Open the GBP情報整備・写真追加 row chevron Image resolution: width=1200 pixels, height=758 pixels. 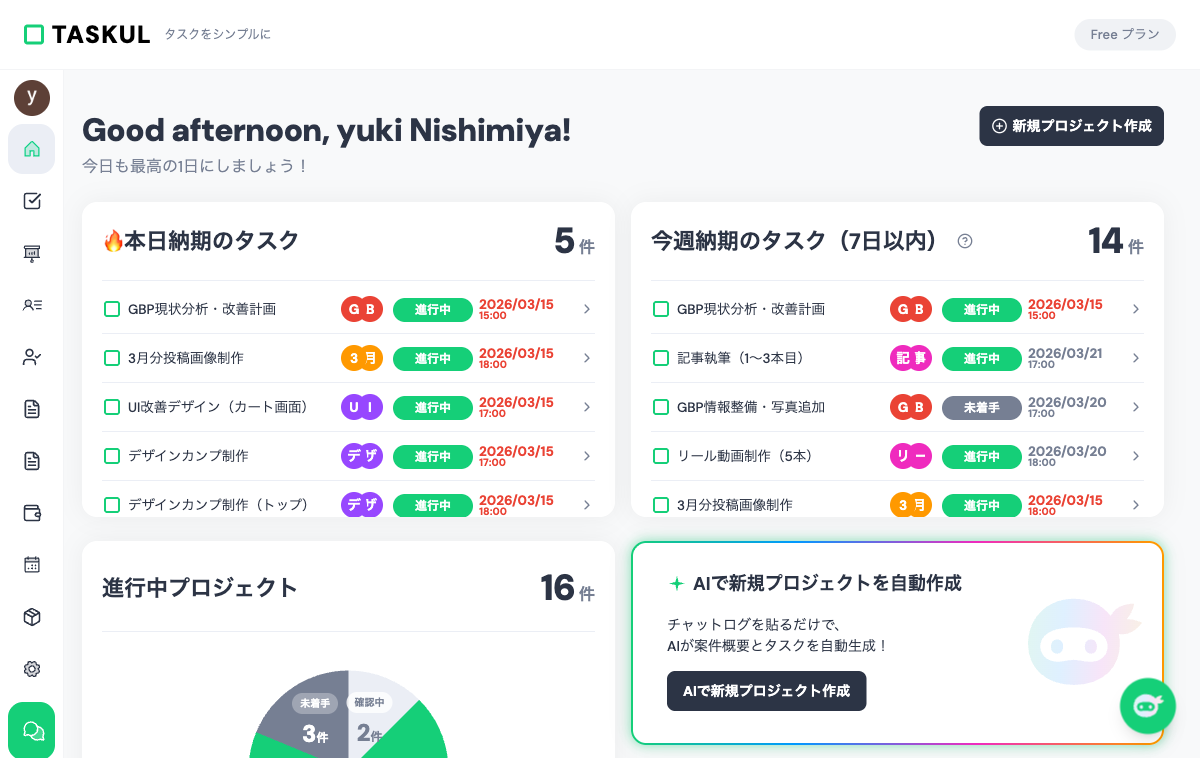click(x=1136, y=407)
